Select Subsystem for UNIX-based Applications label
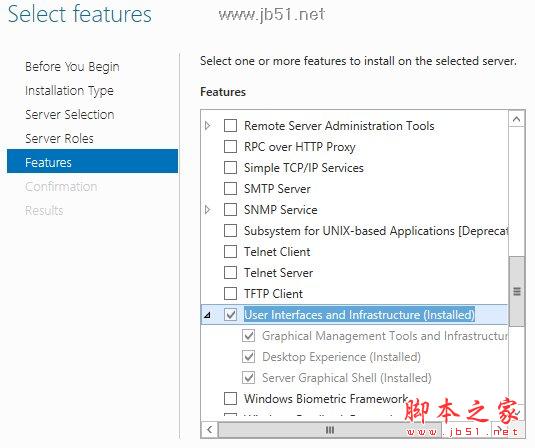Screen dimensions: 535x448 [376, 231]
